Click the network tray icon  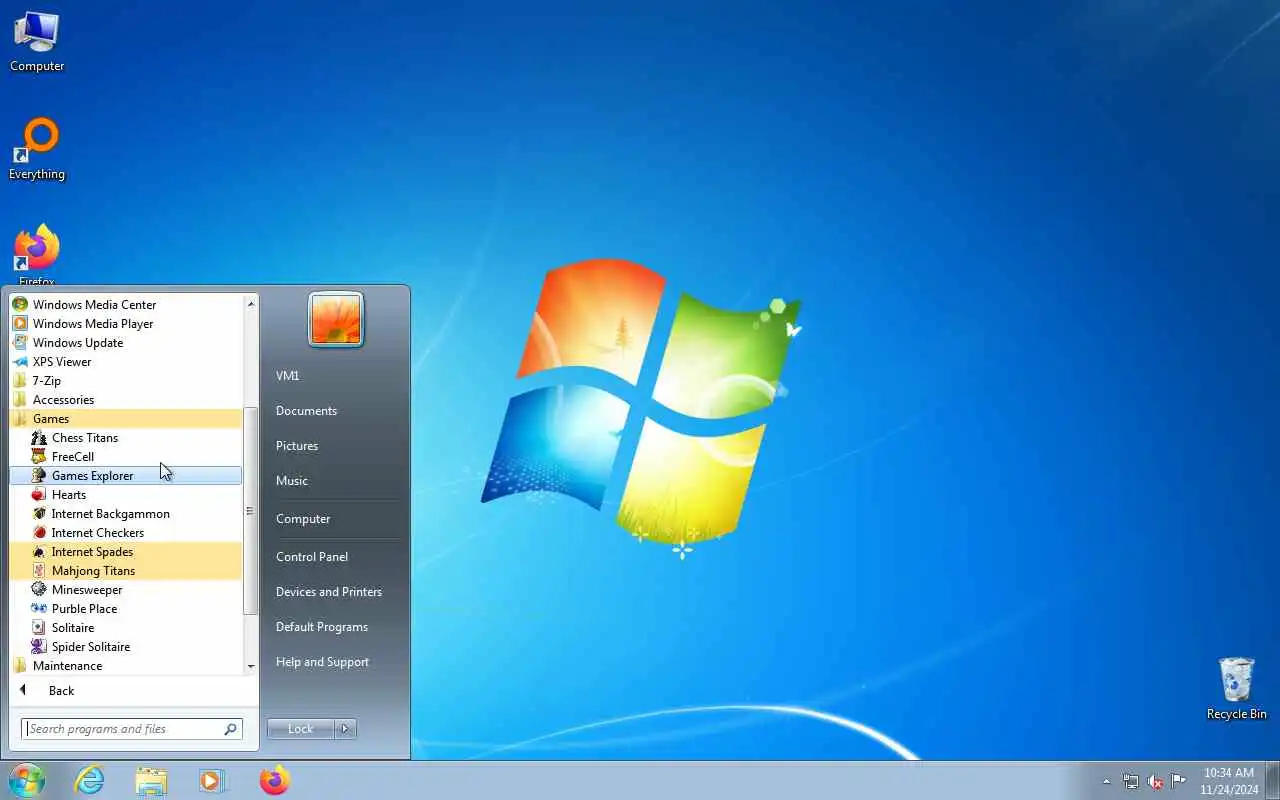pyautogui.click(x=1131, y=781)
